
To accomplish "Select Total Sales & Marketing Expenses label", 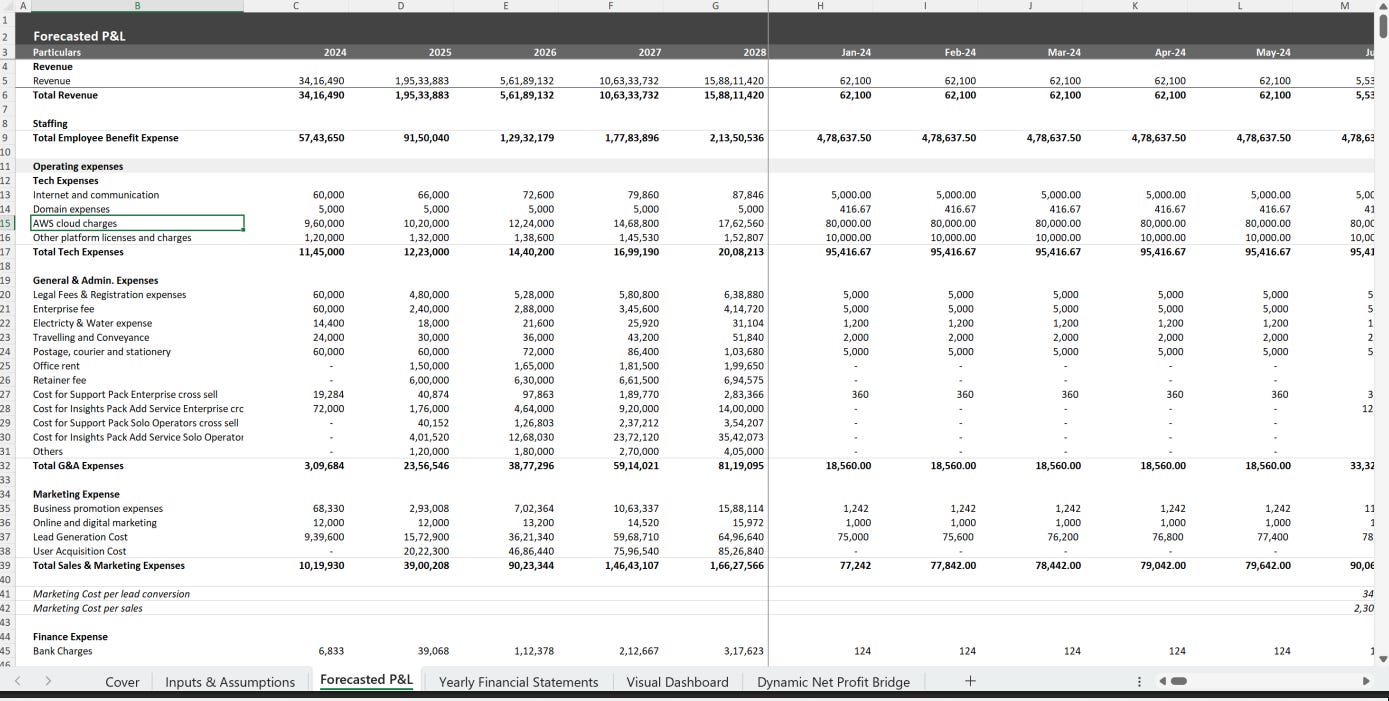I will tap(109, 565).
